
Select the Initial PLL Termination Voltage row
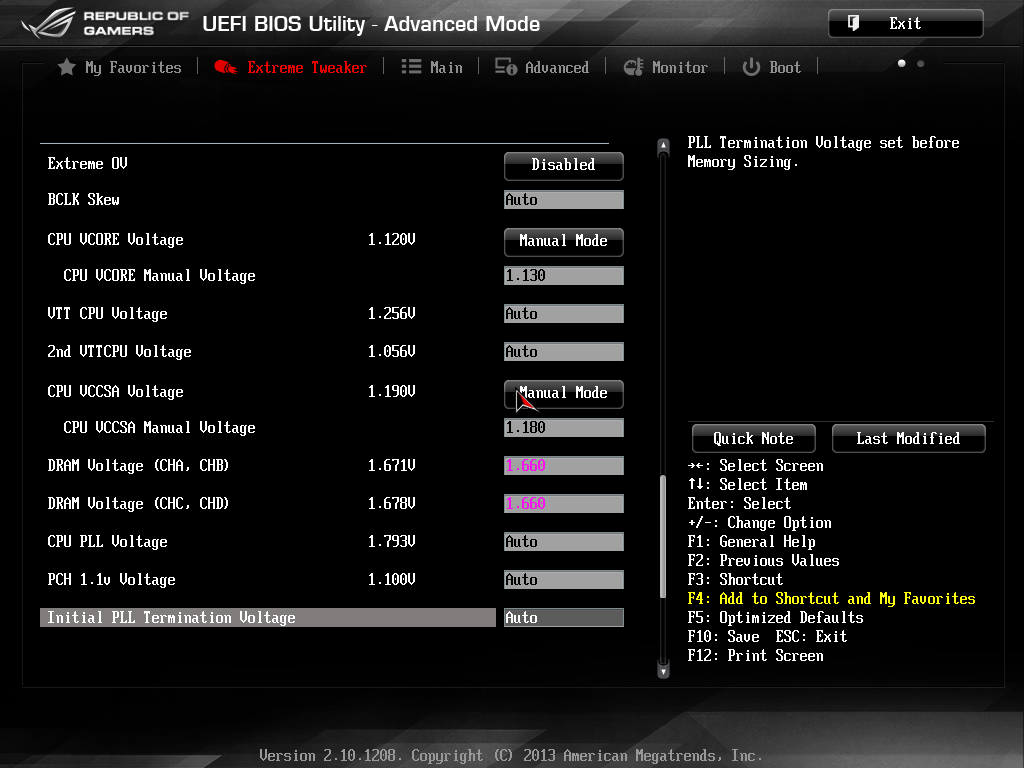pos(268,618)
